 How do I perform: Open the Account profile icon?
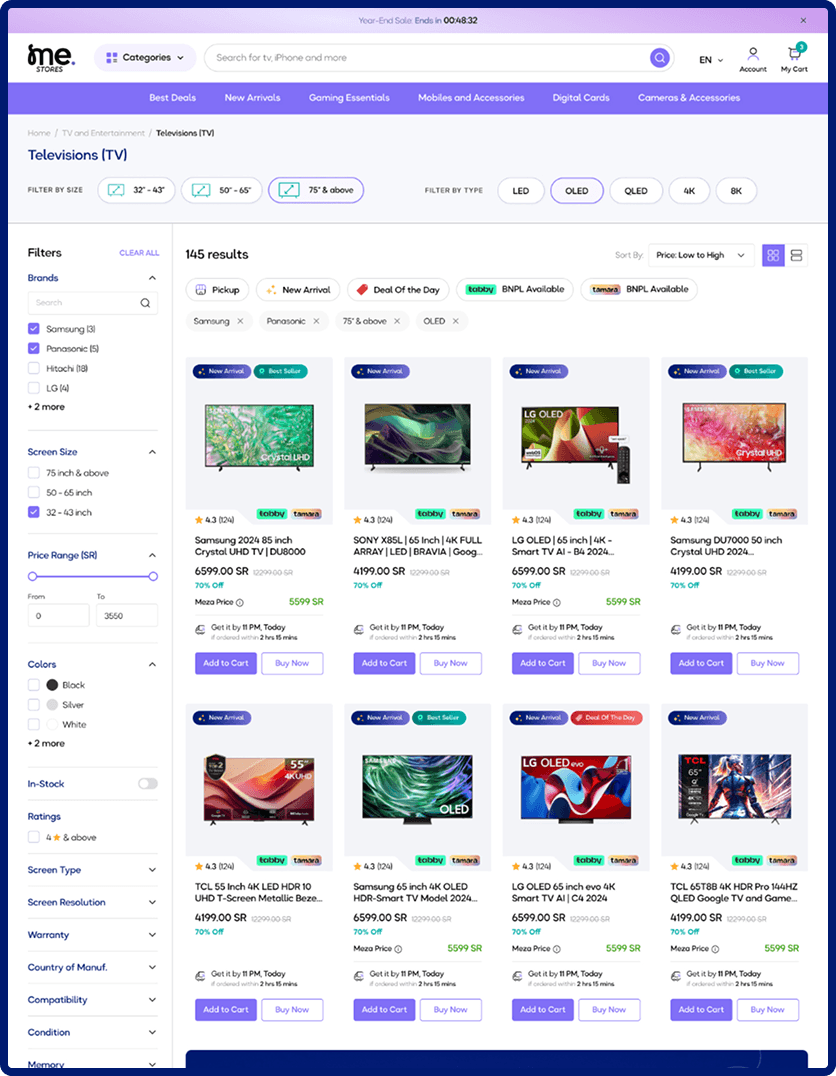pyautogui.click(x=753, y=54)
